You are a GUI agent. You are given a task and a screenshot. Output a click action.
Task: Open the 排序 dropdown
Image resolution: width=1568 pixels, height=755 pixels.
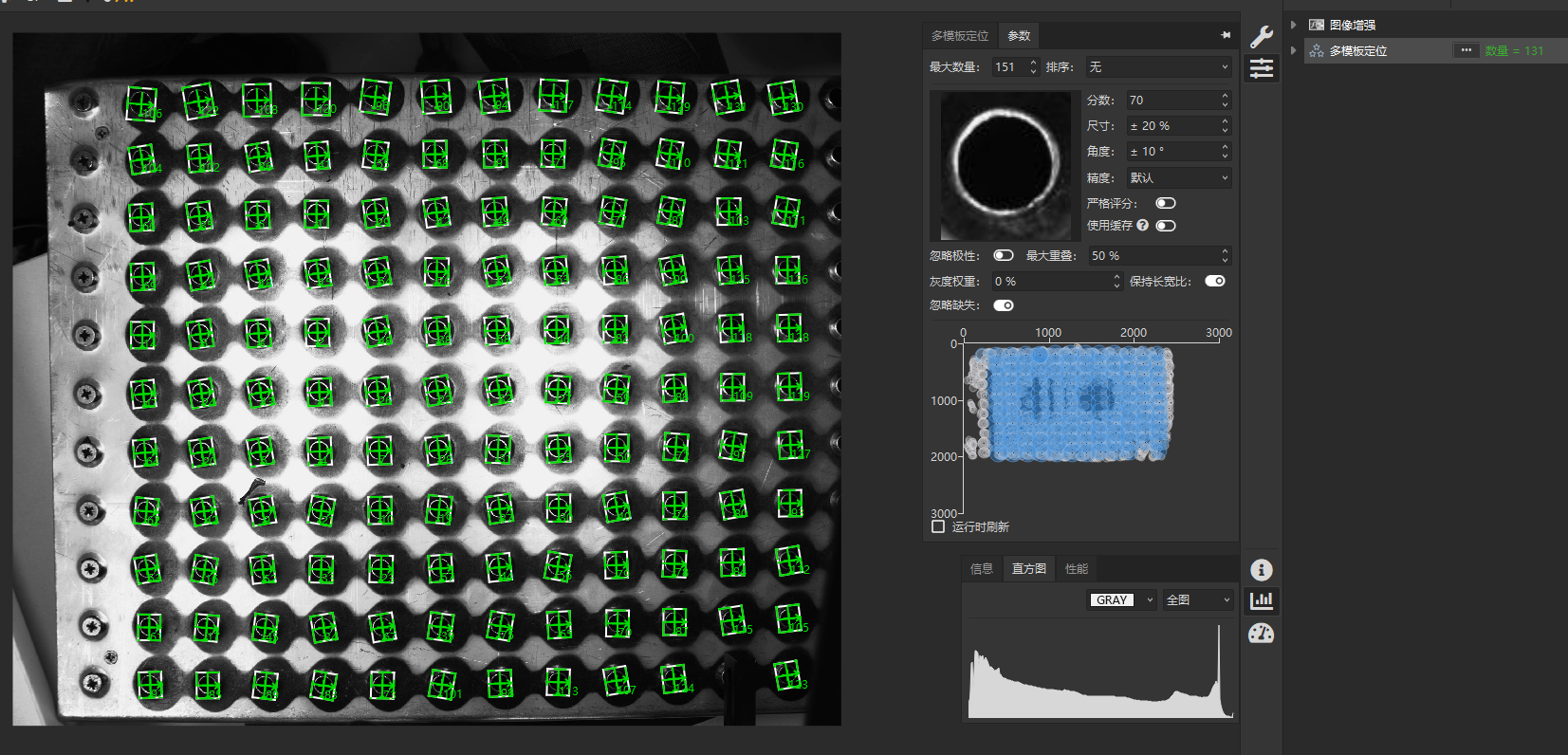[x=1158, y=67]
